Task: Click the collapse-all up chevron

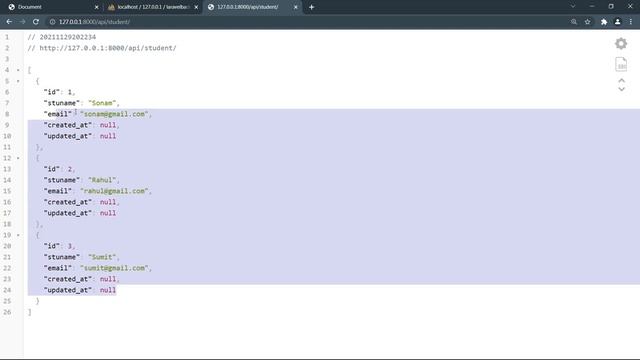Action: (x=622, y=80)
